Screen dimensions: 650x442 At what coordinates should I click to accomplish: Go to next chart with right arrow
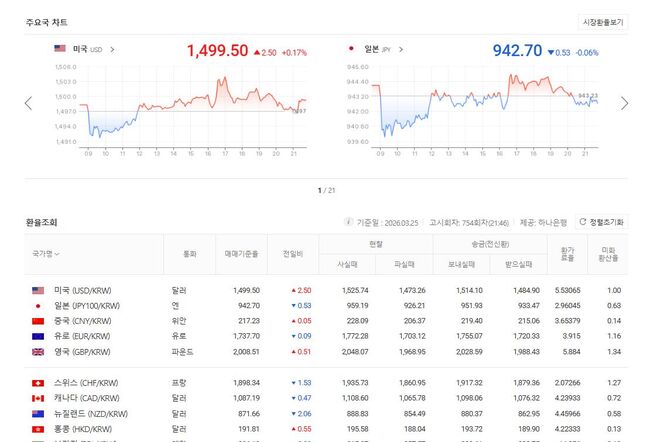coord(625,103)
